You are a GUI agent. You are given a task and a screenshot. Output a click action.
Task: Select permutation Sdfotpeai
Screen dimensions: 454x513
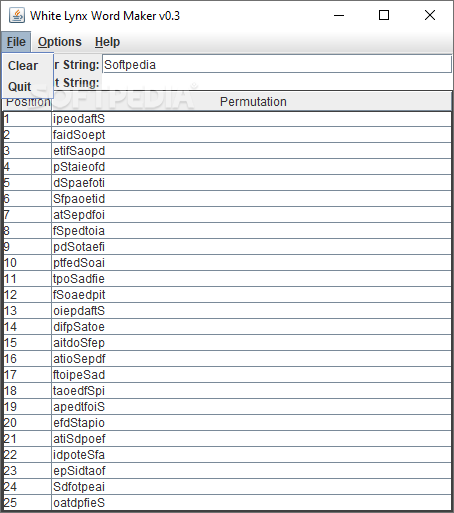tap(251, 487)
